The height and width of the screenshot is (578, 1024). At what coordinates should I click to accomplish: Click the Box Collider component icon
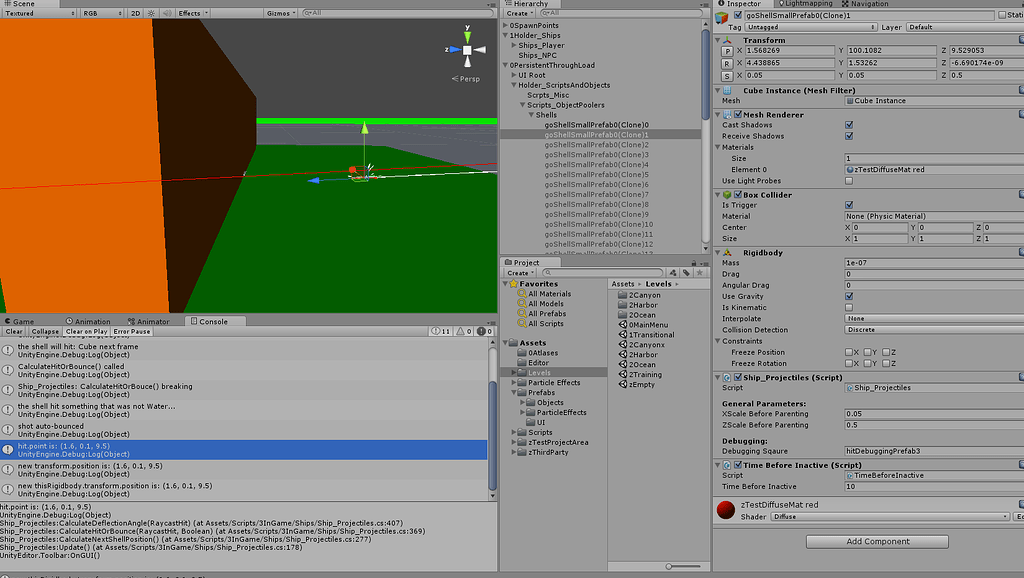(729, 195)
